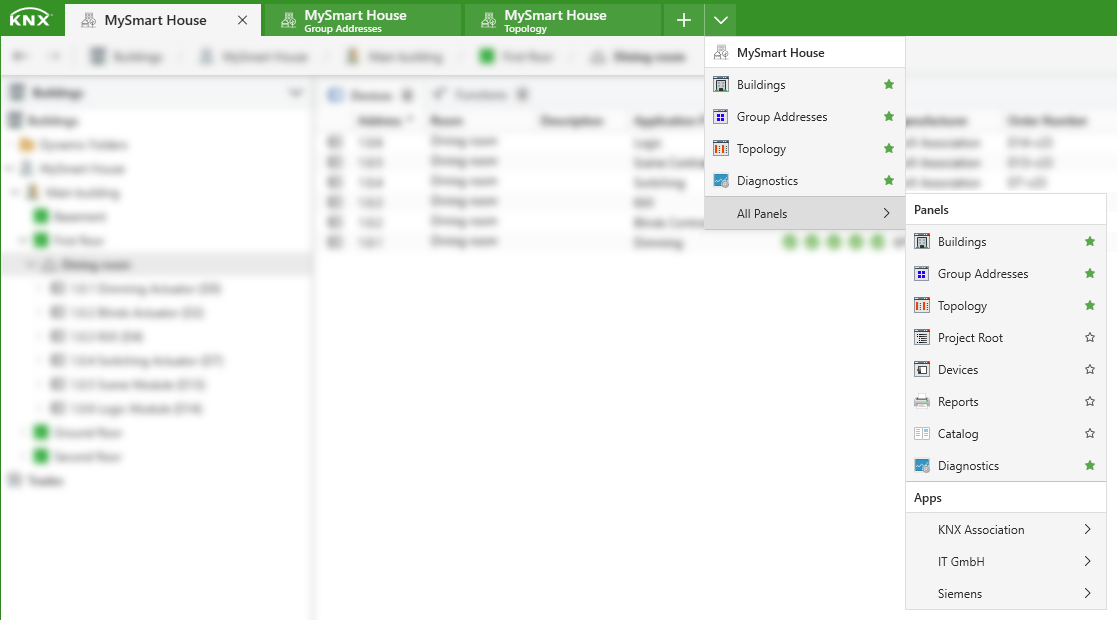Image resolution: width=1117 pixels, height=620 pixels.
Task: Close the first MySmart House tab
Action: (x=242, y=20)
